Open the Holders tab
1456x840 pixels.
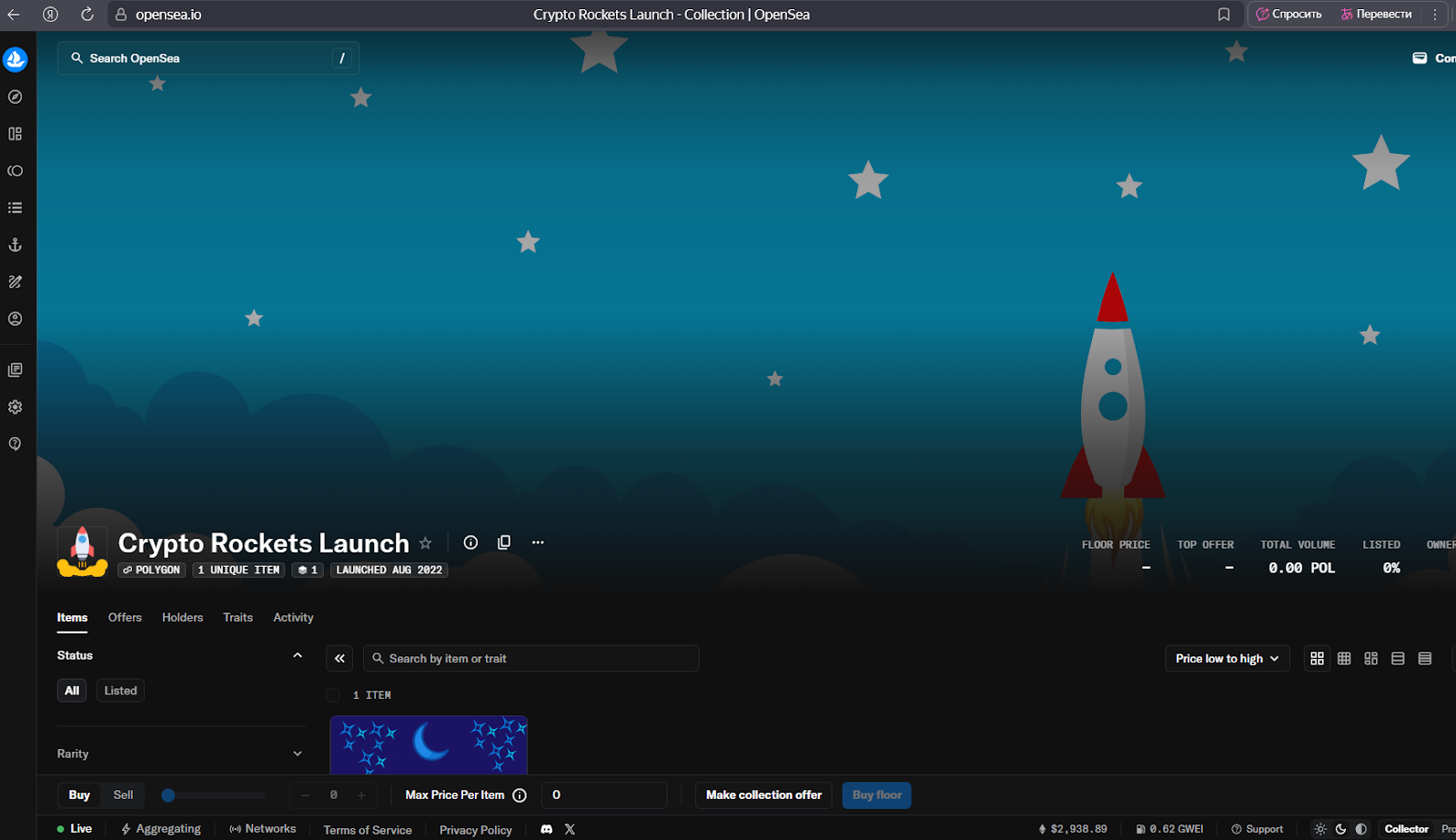click(182, 617)
